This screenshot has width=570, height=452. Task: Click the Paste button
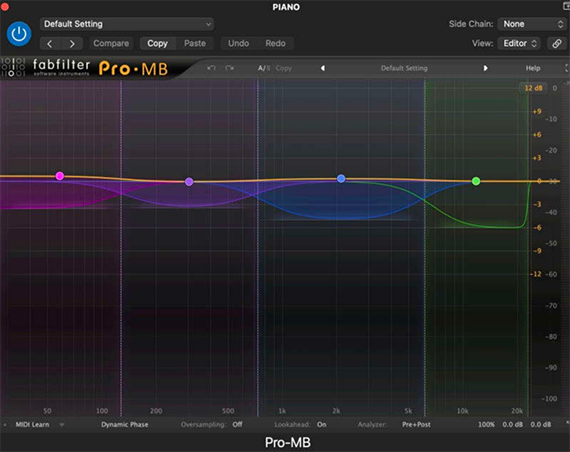tap(195, 43)
